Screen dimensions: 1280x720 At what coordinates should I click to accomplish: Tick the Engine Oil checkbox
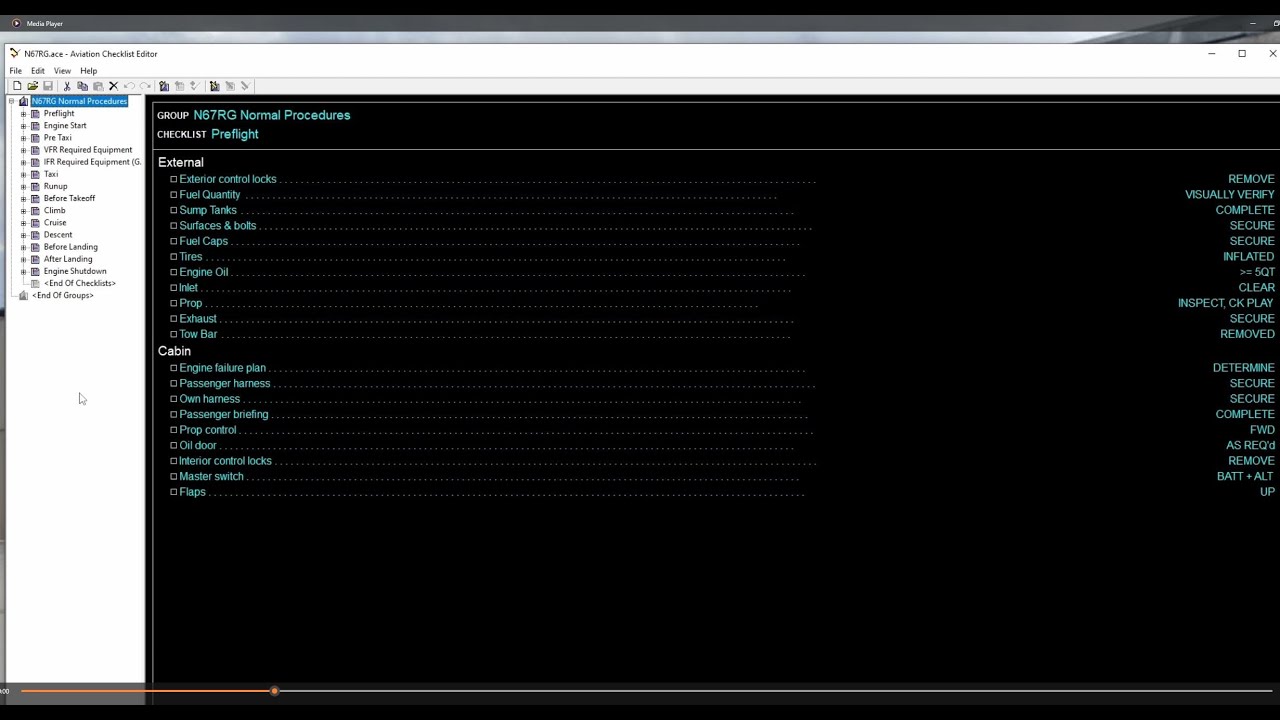pos(173,272)
